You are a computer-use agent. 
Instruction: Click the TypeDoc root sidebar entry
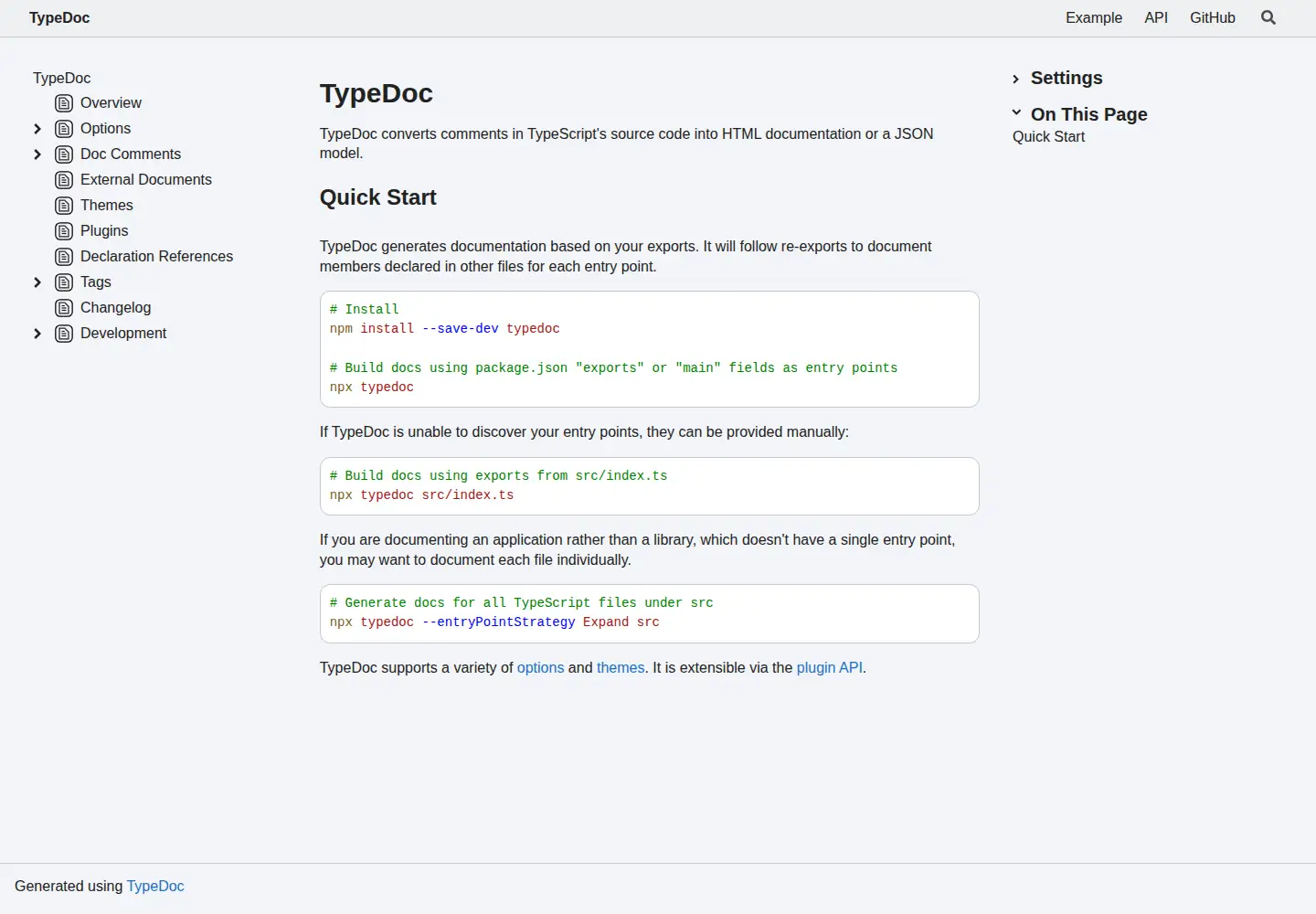coord(61,79)
